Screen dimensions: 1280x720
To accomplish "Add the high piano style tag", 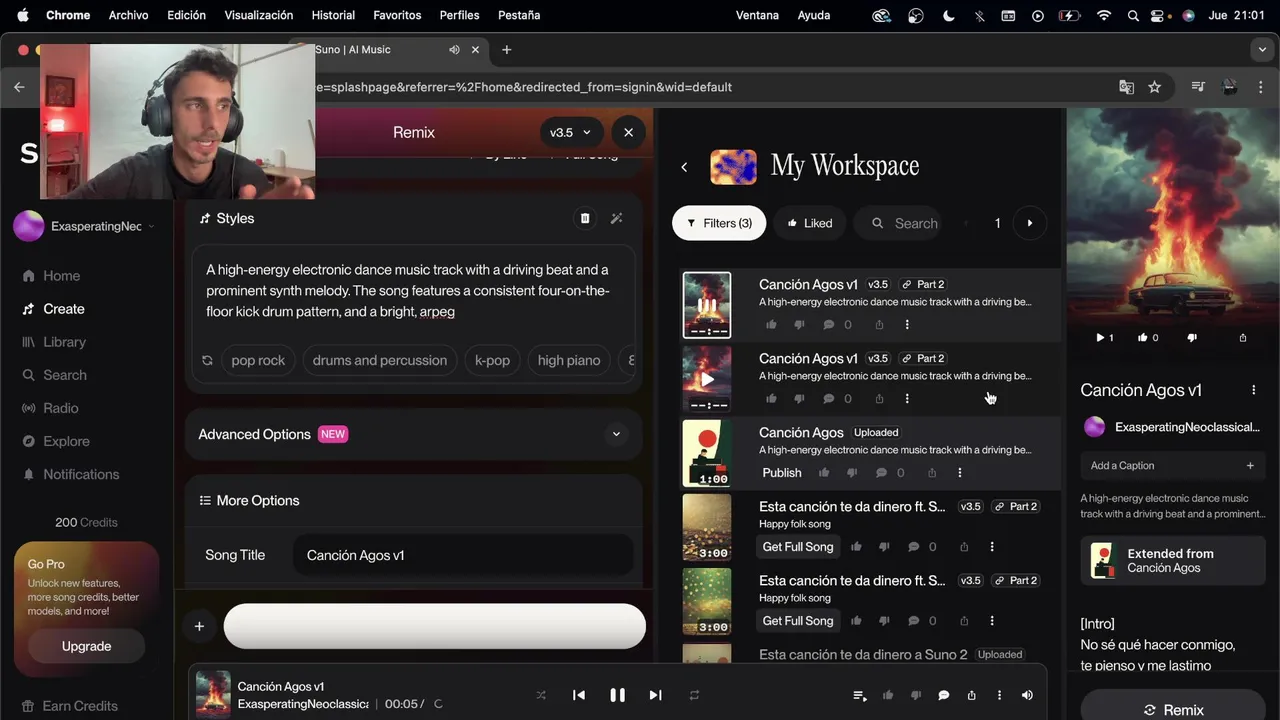I will (x=569, y=360).
